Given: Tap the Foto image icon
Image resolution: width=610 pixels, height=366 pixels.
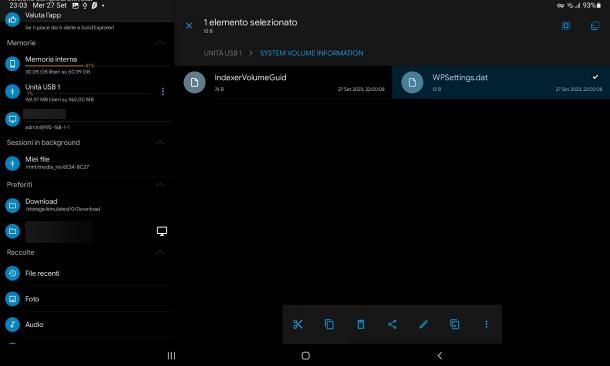Looking at the screenshot, I should click(x=12, y=299).
